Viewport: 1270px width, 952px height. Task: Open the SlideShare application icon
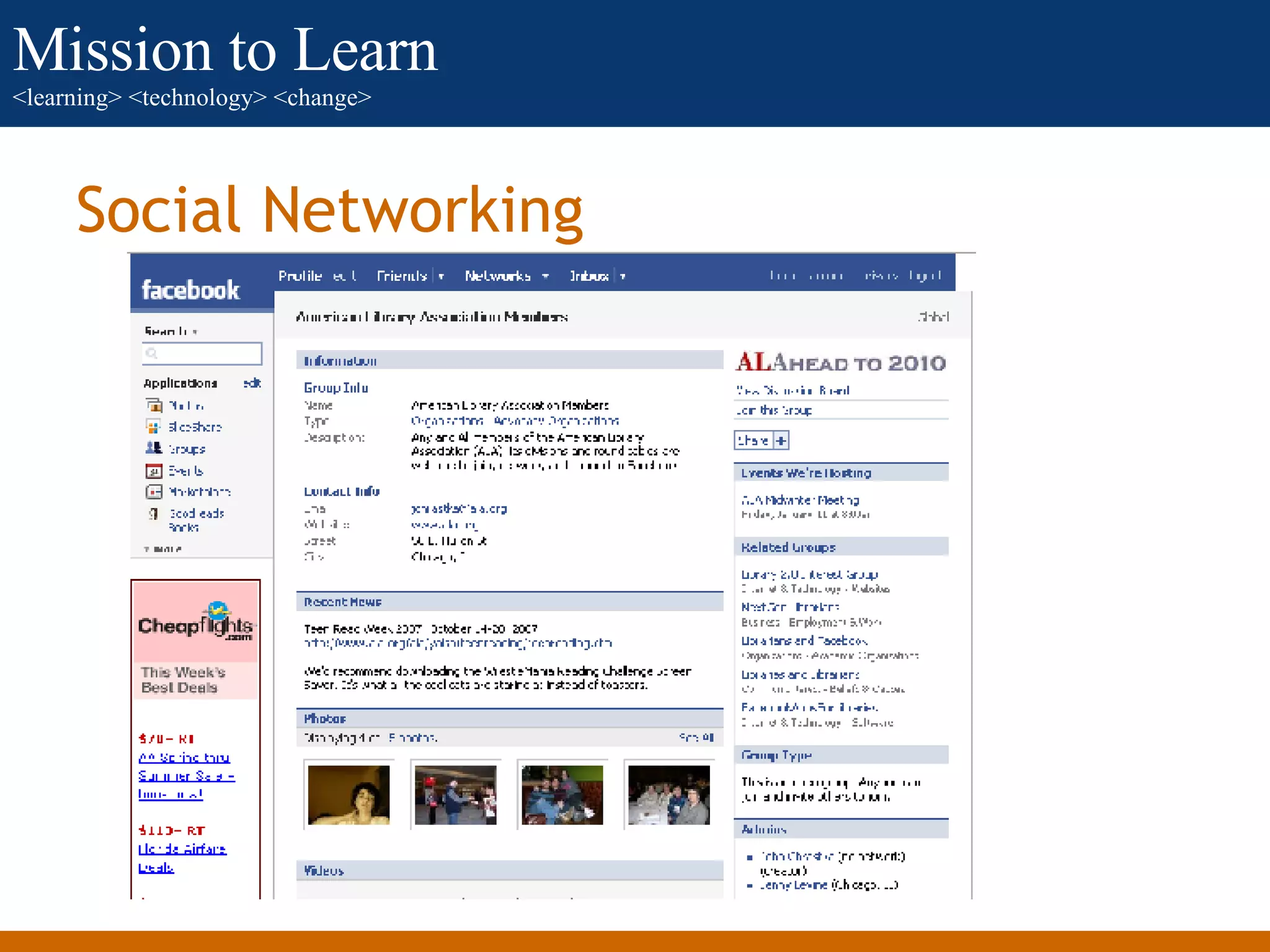[154, 426]
